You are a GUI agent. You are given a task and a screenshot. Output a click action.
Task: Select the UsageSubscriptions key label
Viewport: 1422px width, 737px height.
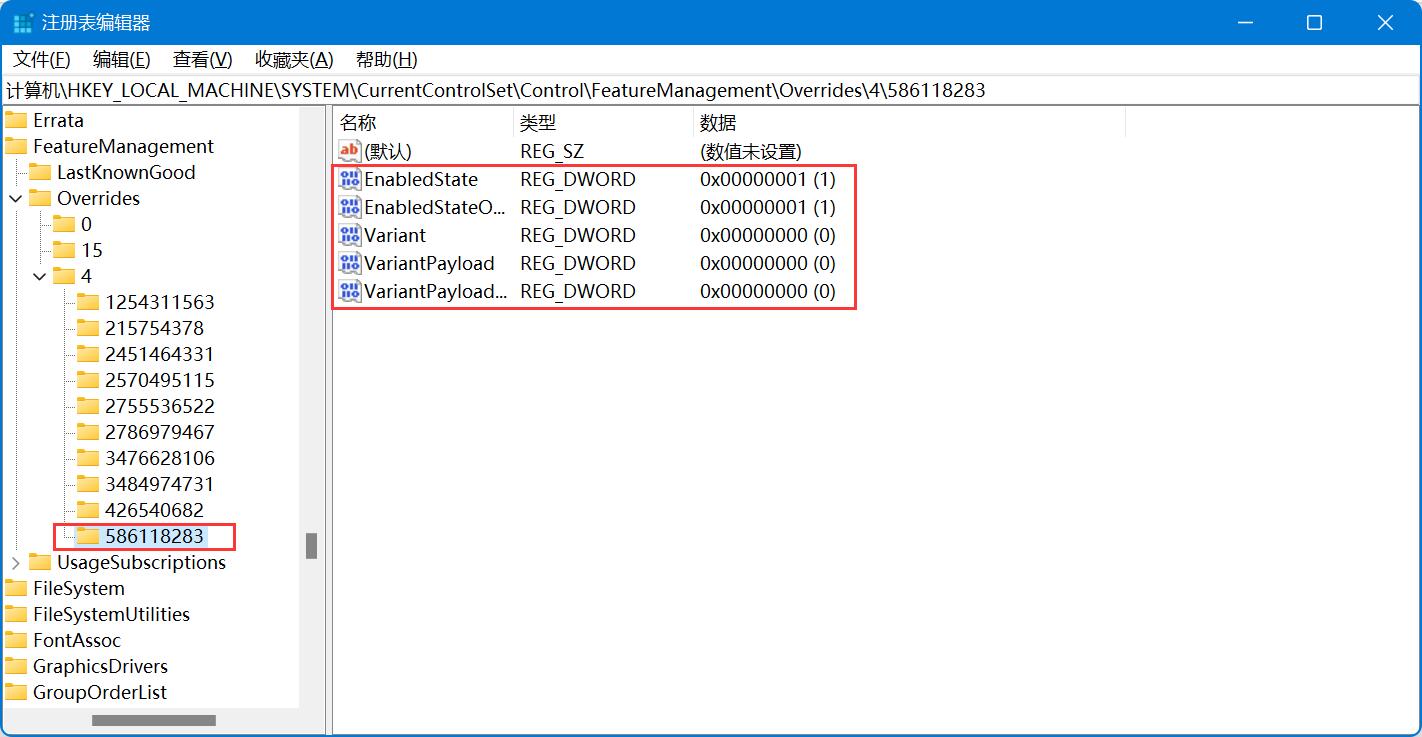click(141, 562)
